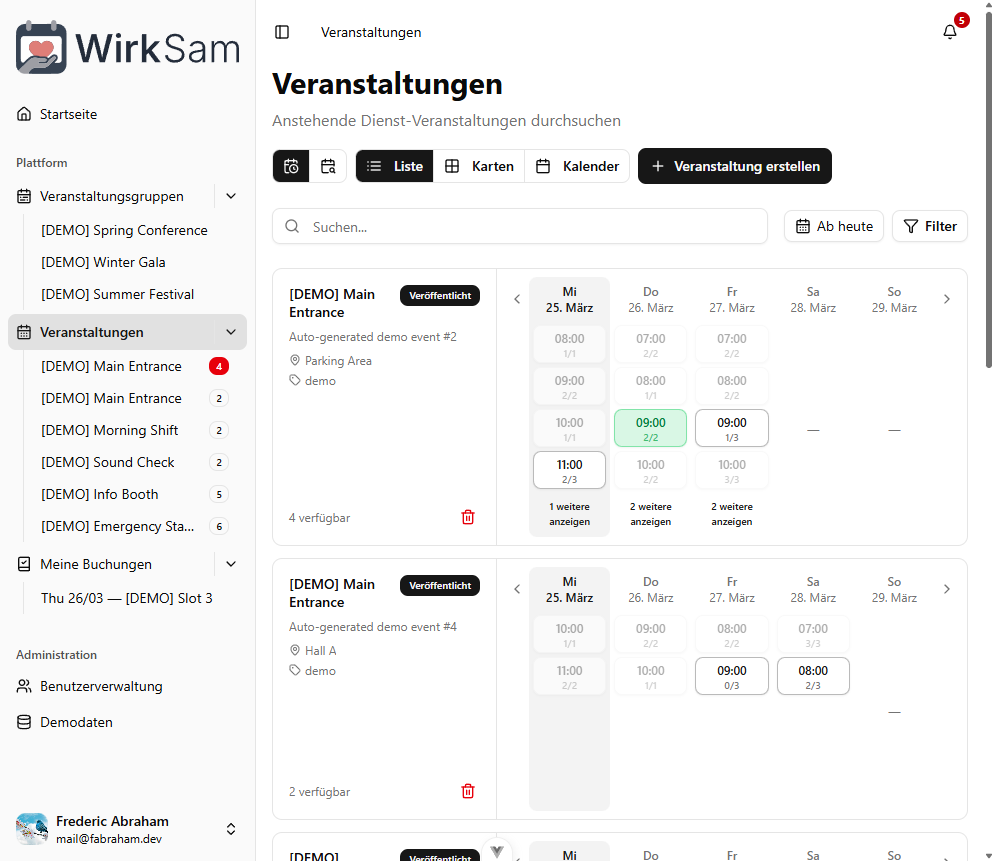Image resolution: width=994 pixels, height=861 pixels.
Task: Go to next days in event #4 card
Action: (947, 589)
